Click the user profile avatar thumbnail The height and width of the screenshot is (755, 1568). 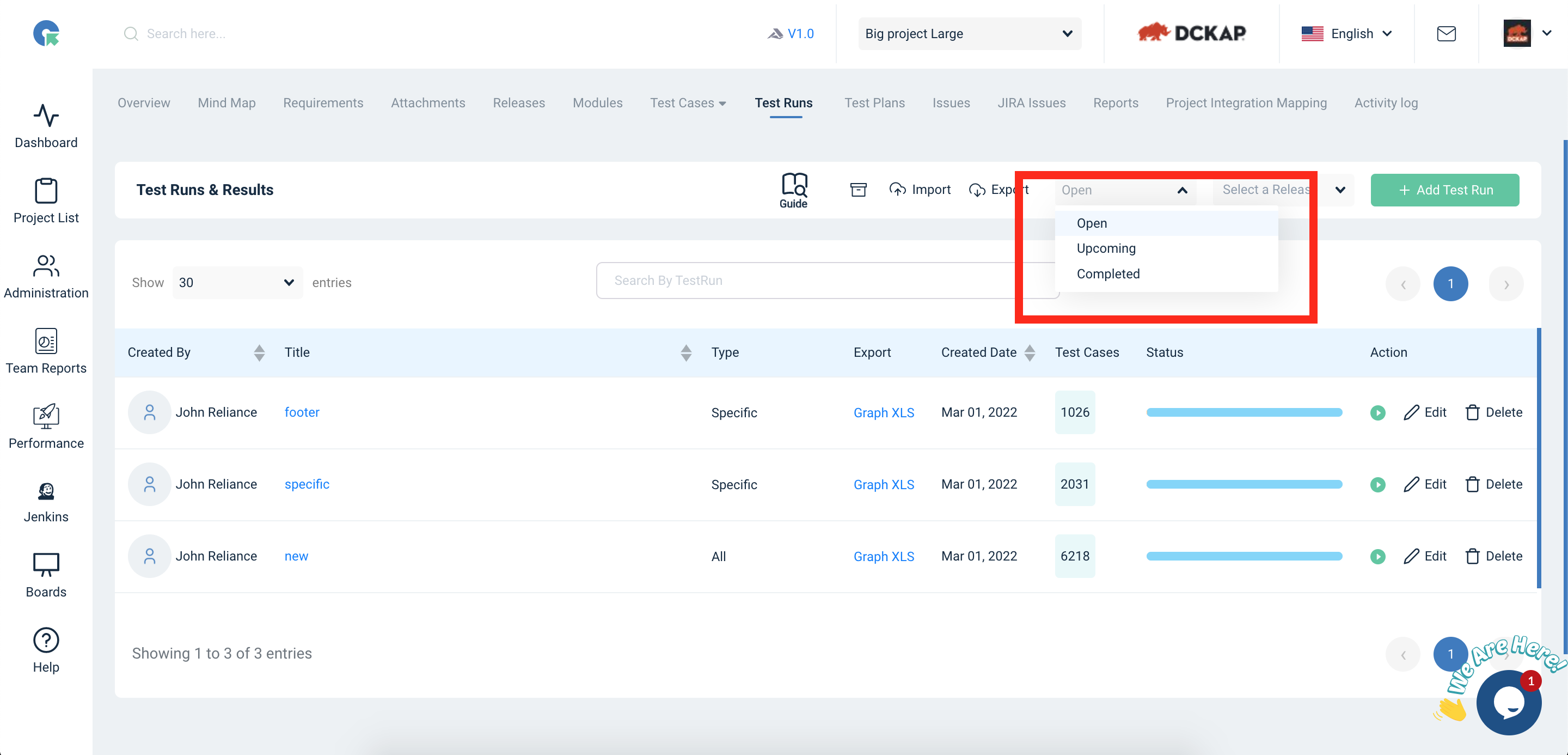tap(1516, 33)
